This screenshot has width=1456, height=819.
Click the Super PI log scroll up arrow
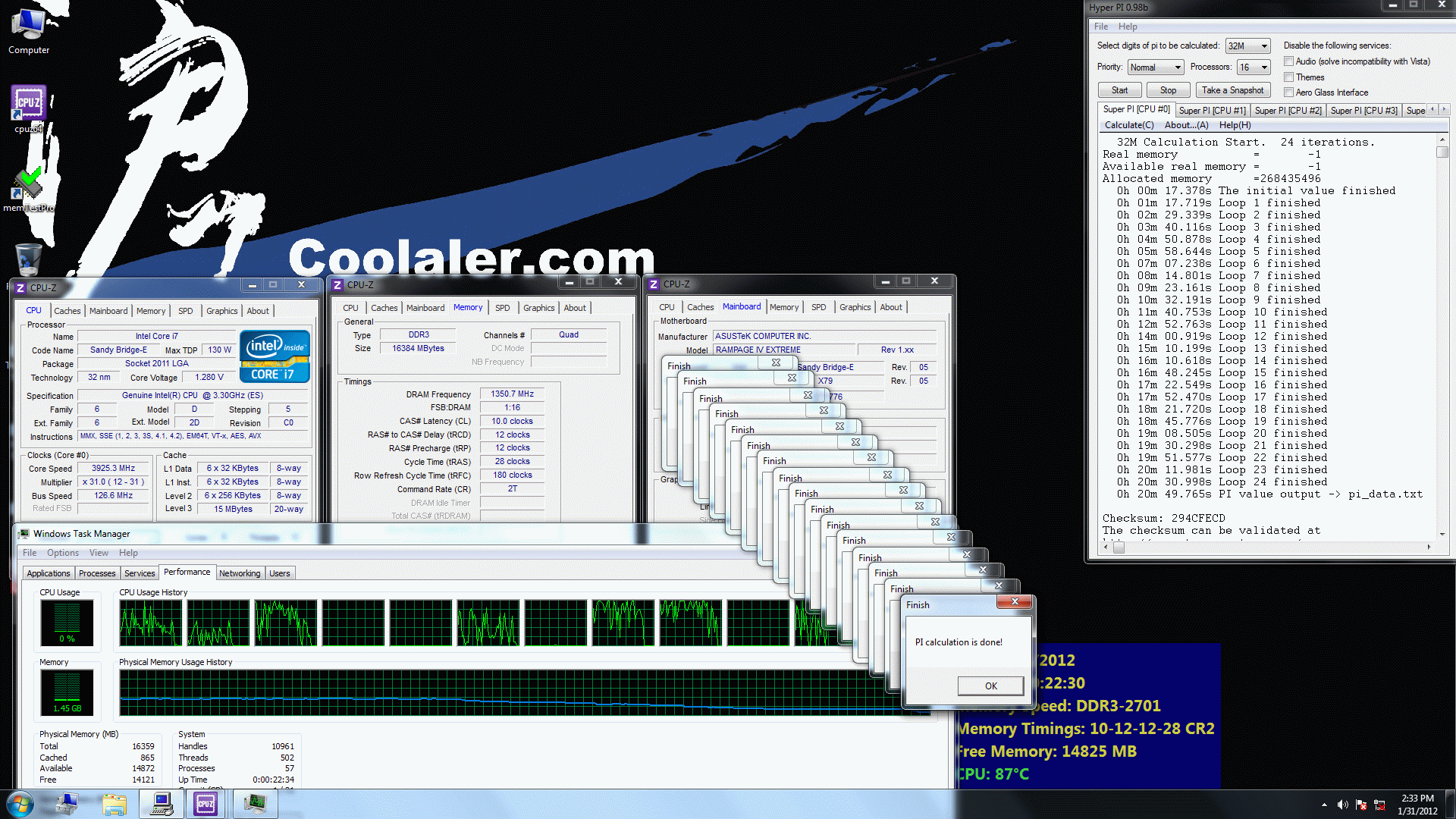pyautogui.click(x=1442, y=140)
